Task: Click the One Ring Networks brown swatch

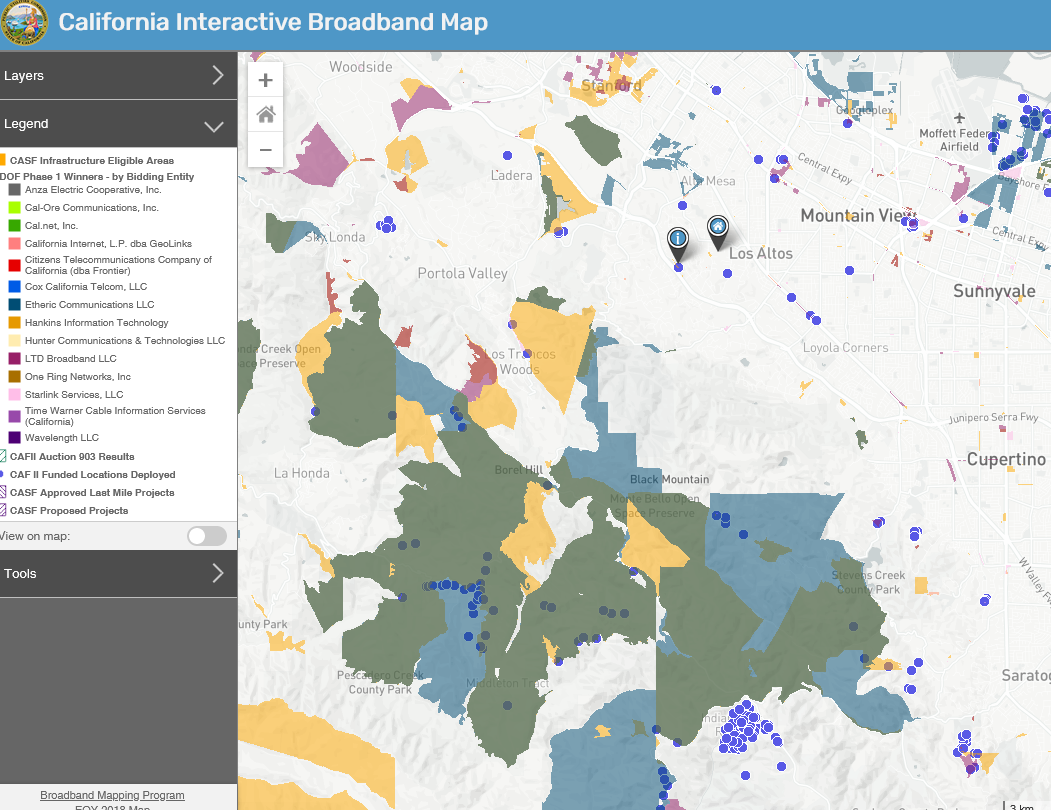Action: tap(15, 377)
